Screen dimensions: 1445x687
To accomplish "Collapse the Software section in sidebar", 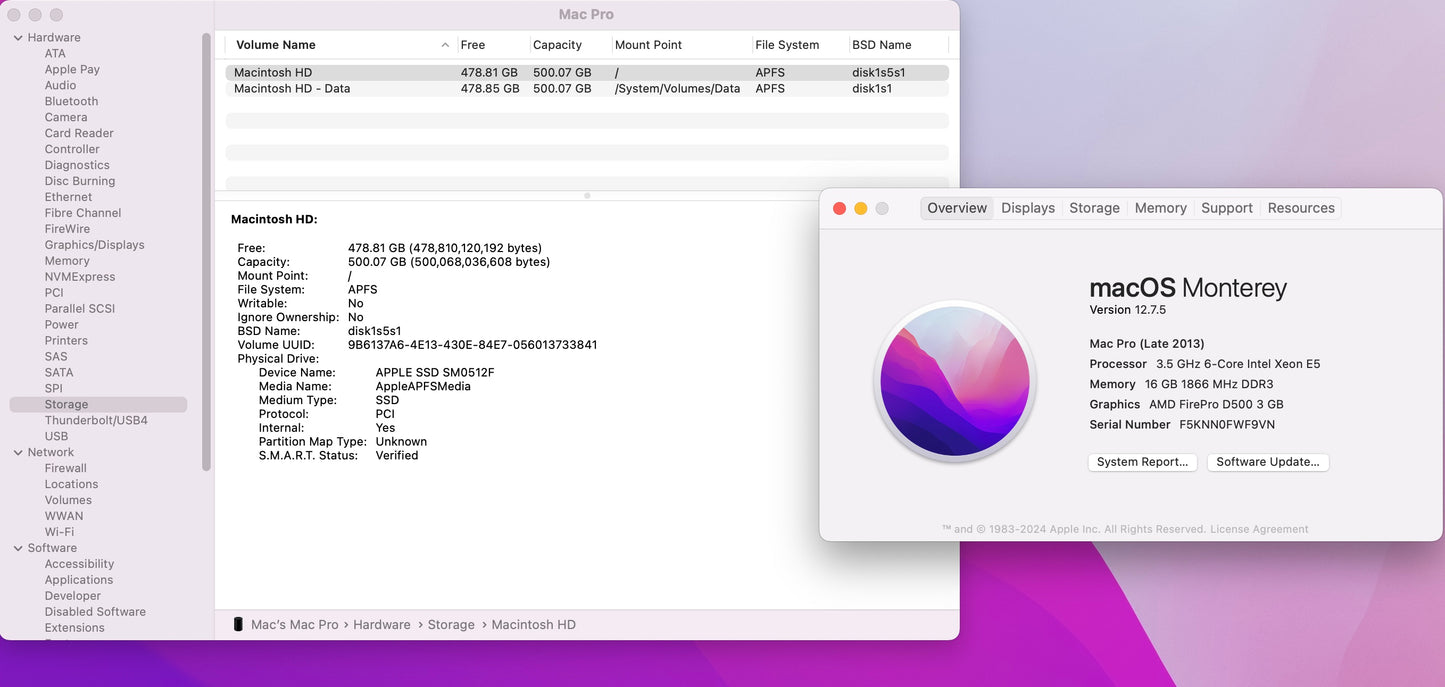I will point(18,549).
